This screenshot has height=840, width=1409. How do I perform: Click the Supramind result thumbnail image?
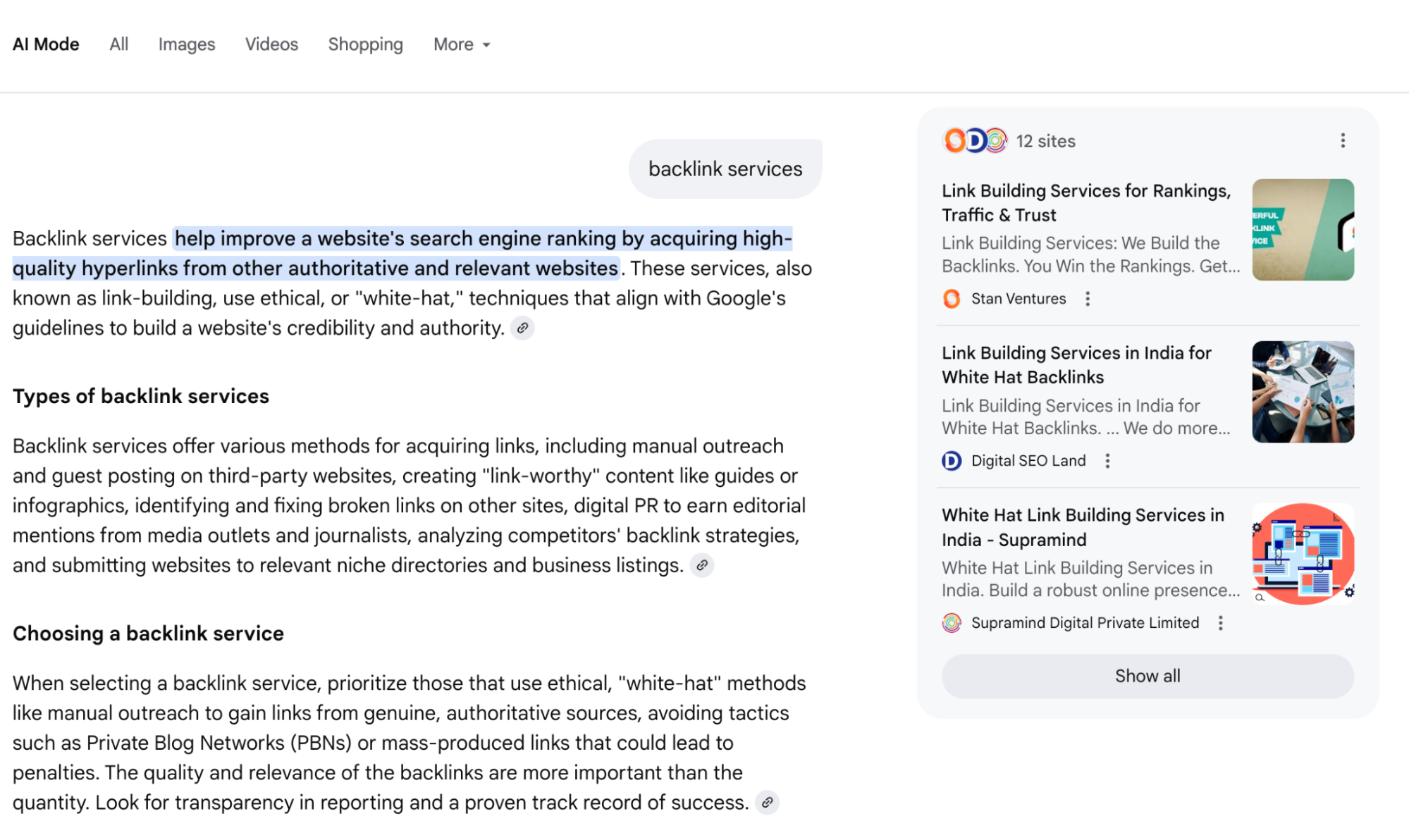[x=1303, y=554]
